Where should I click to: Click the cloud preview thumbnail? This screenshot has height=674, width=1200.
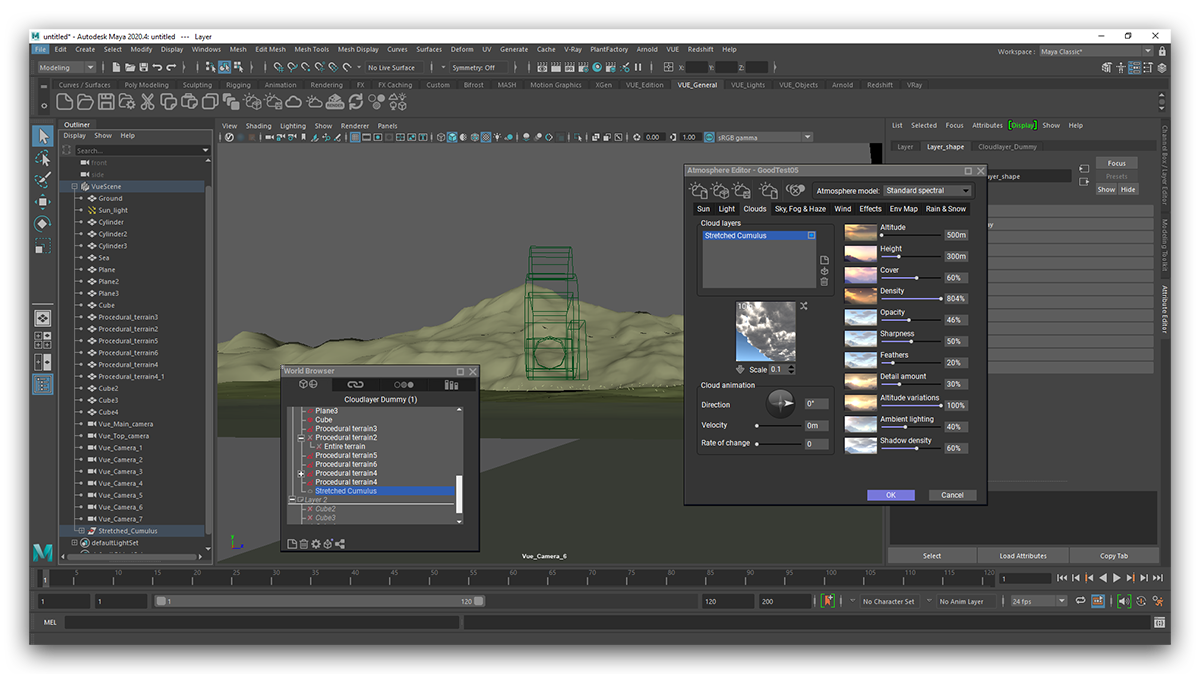point(766,331)
